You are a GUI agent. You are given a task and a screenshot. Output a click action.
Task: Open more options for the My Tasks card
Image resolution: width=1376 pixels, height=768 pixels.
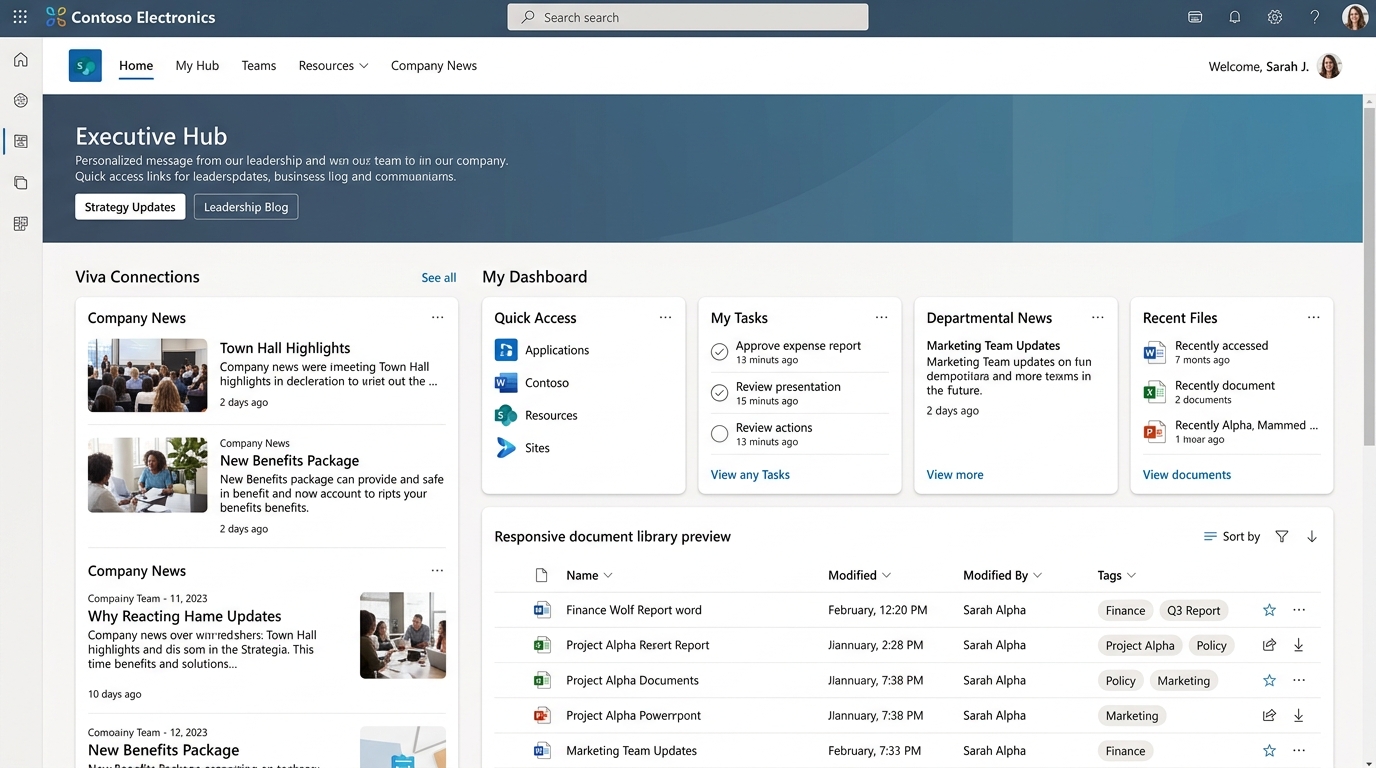[881, 317]
